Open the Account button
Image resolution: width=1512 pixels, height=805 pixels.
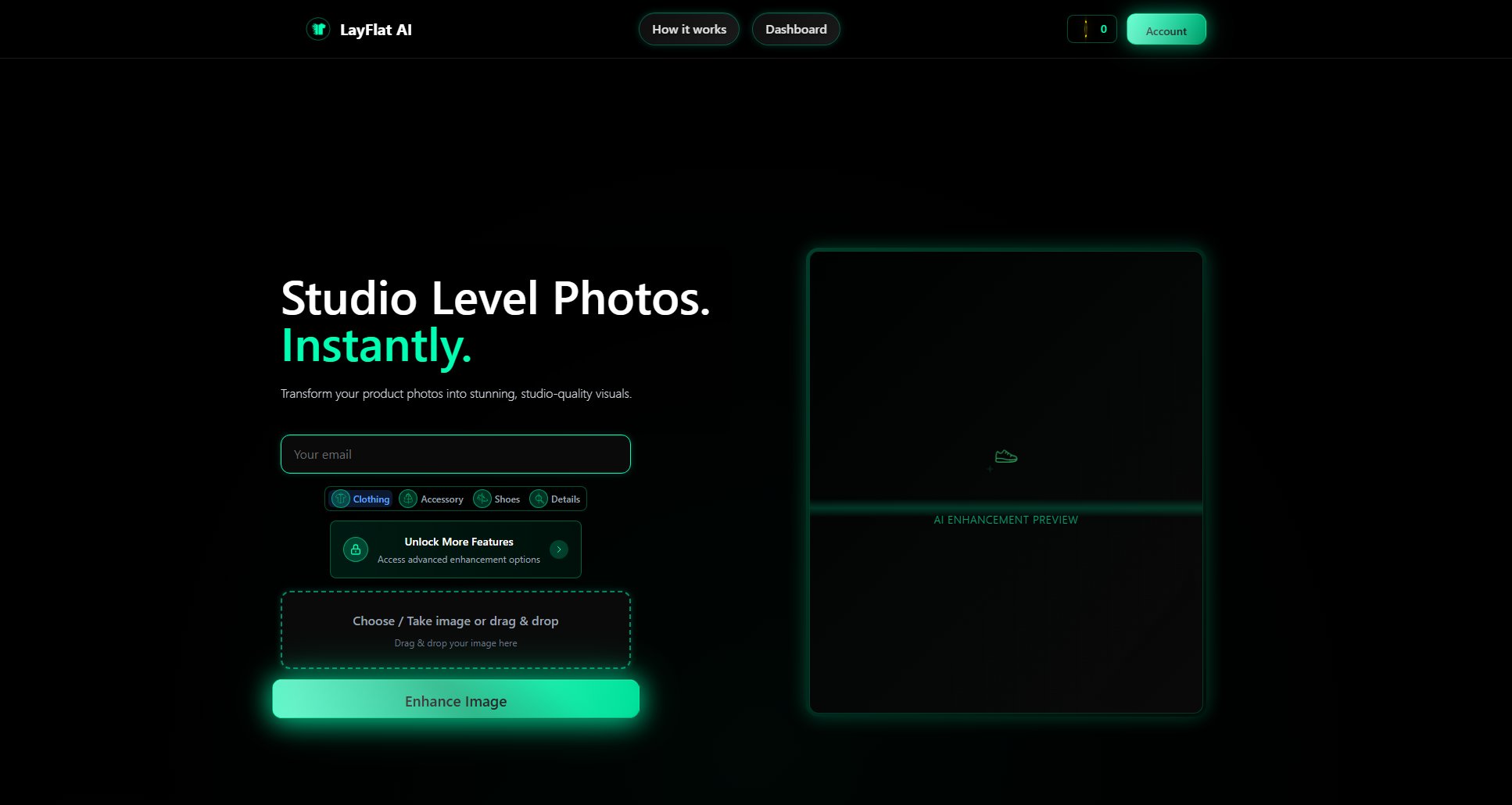coord(1166,30)
